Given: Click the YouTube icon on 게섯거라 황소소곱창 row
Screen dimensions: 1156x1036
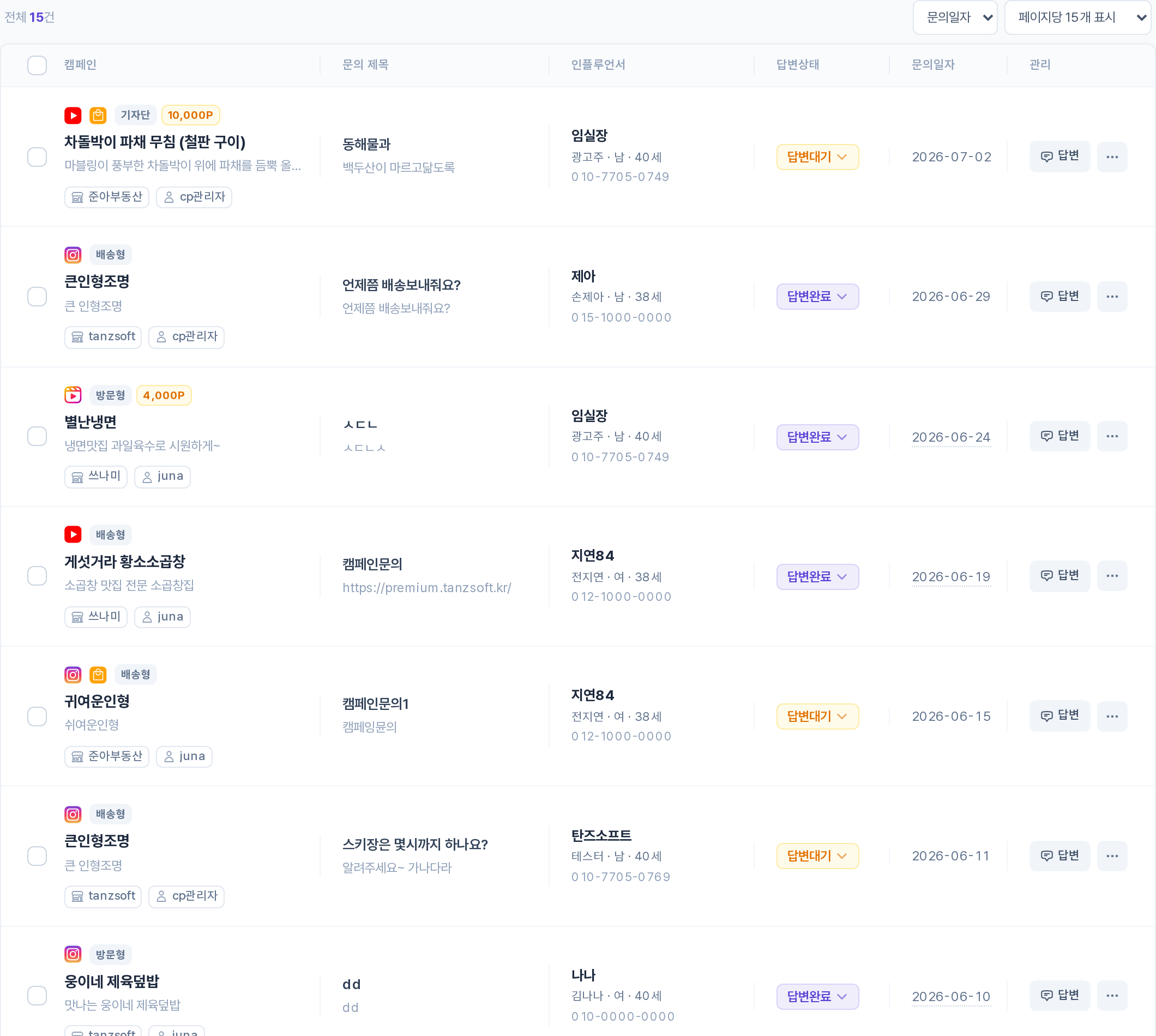Looking at the screenshot, I should pos(73,534).
